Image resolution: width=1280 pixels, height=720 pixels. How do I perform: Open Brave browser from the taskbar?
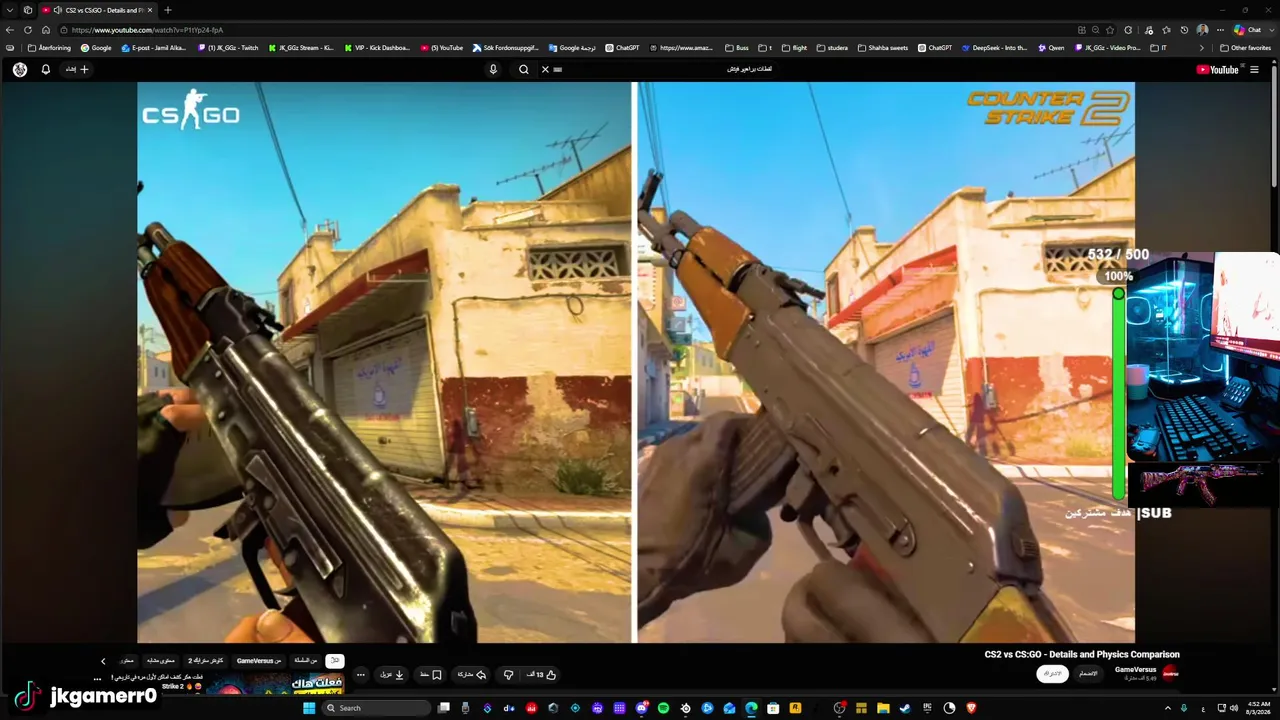pos(971,708)
